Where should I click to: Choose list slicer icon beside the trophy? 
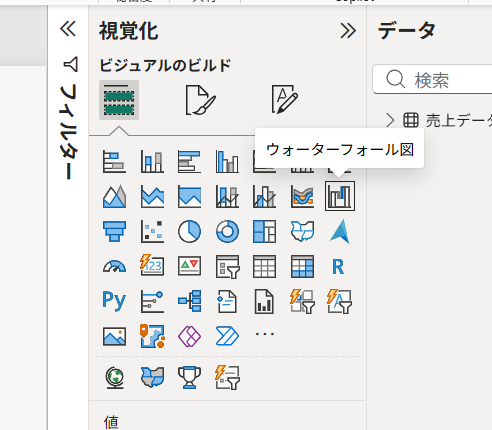click(x=228, y=377)
